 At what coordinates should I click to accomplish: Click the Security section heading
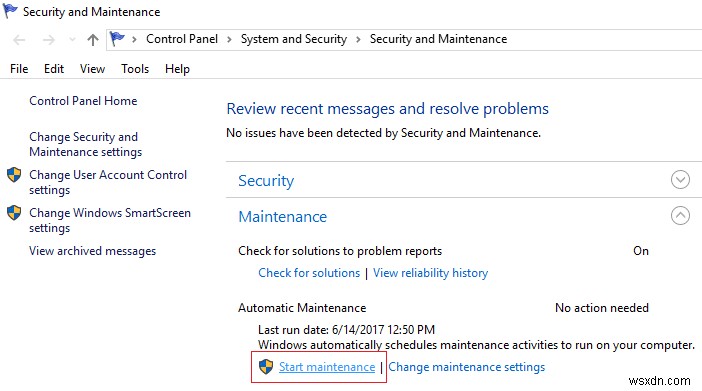(266, 180)
